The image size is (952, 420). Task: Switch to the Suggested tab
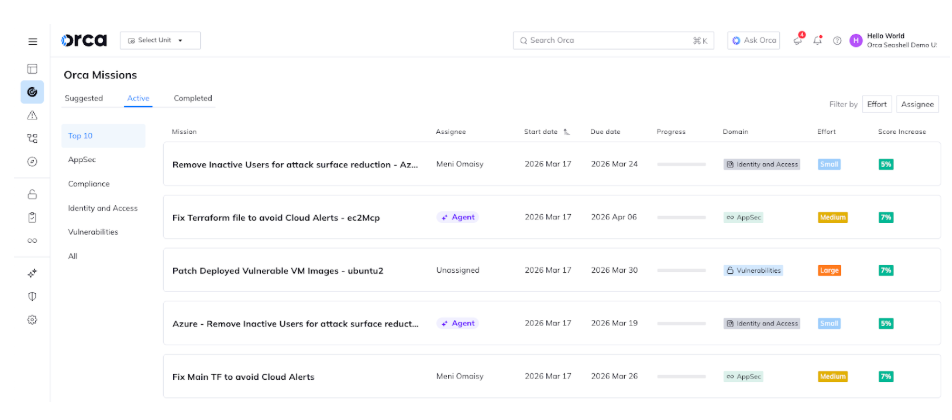(x=84, y=98)
